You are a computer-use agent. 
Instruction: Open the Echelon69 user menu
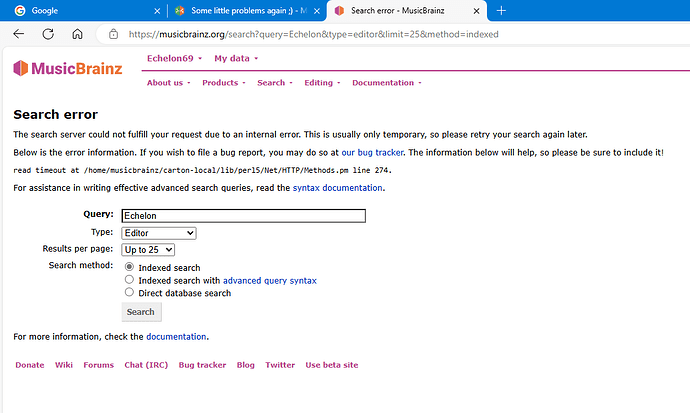click(174, 58)
